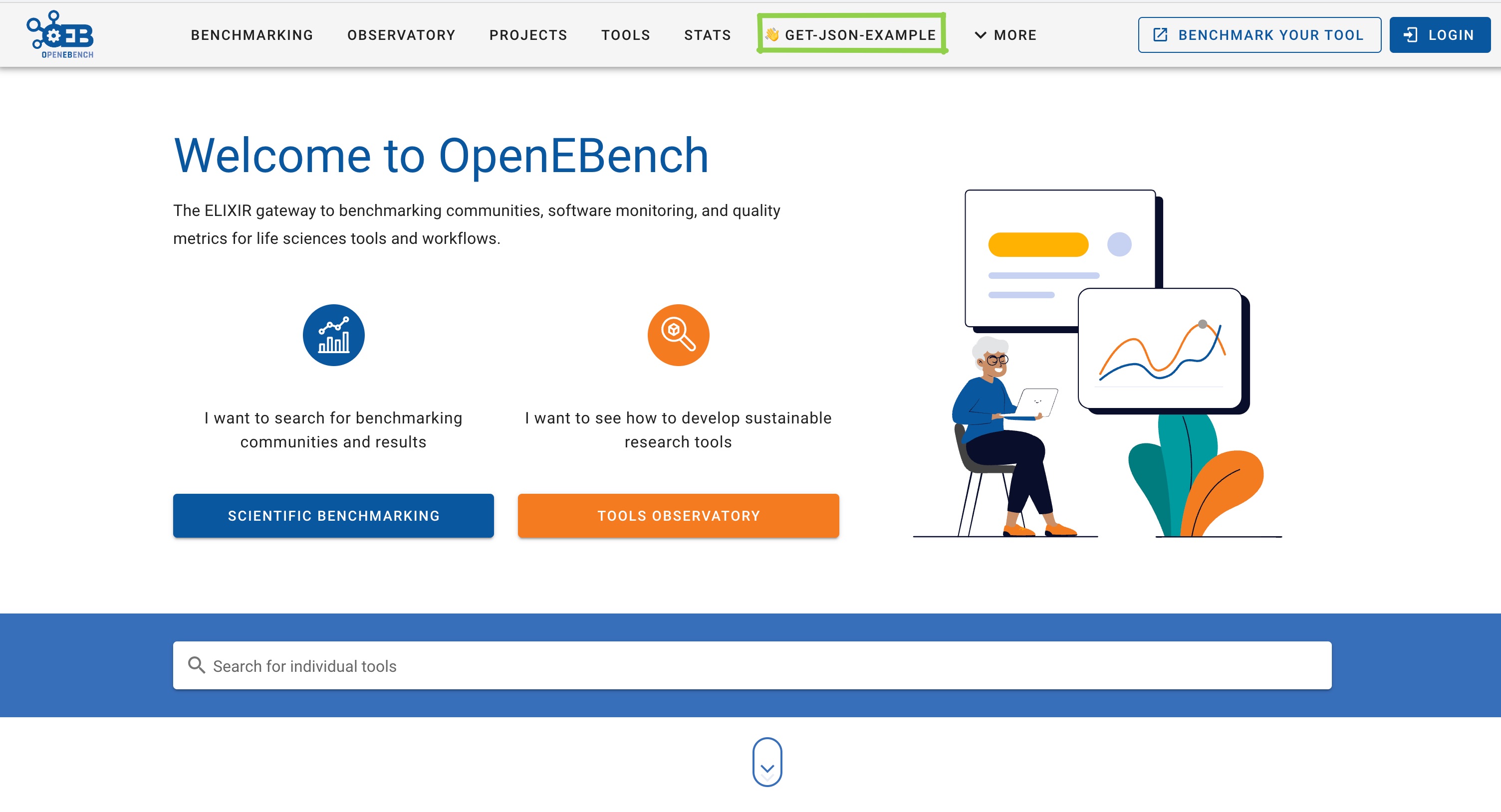
Task: Click the orange magnifier observatory icon
Action: [678, 336]
